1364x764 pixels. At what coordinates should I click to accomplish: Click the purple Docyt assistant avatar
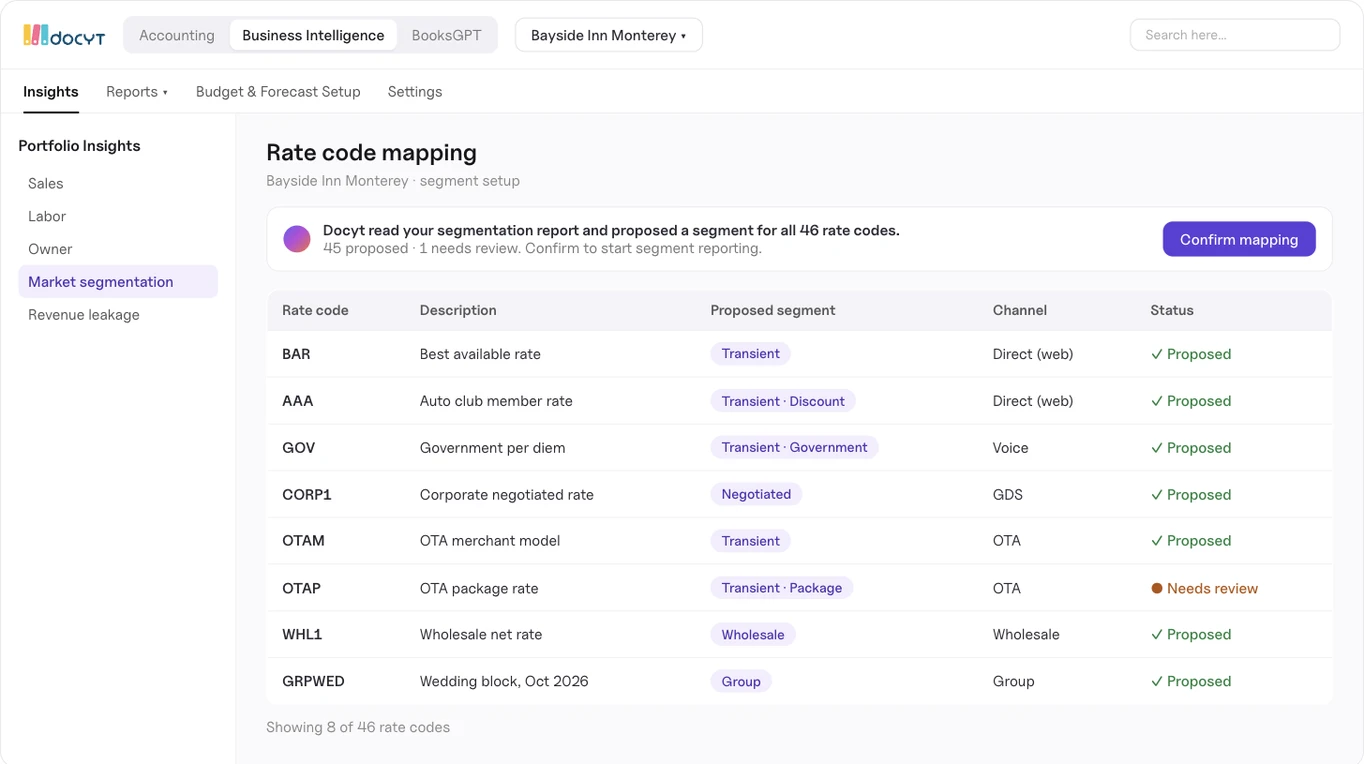pos(297,239)
